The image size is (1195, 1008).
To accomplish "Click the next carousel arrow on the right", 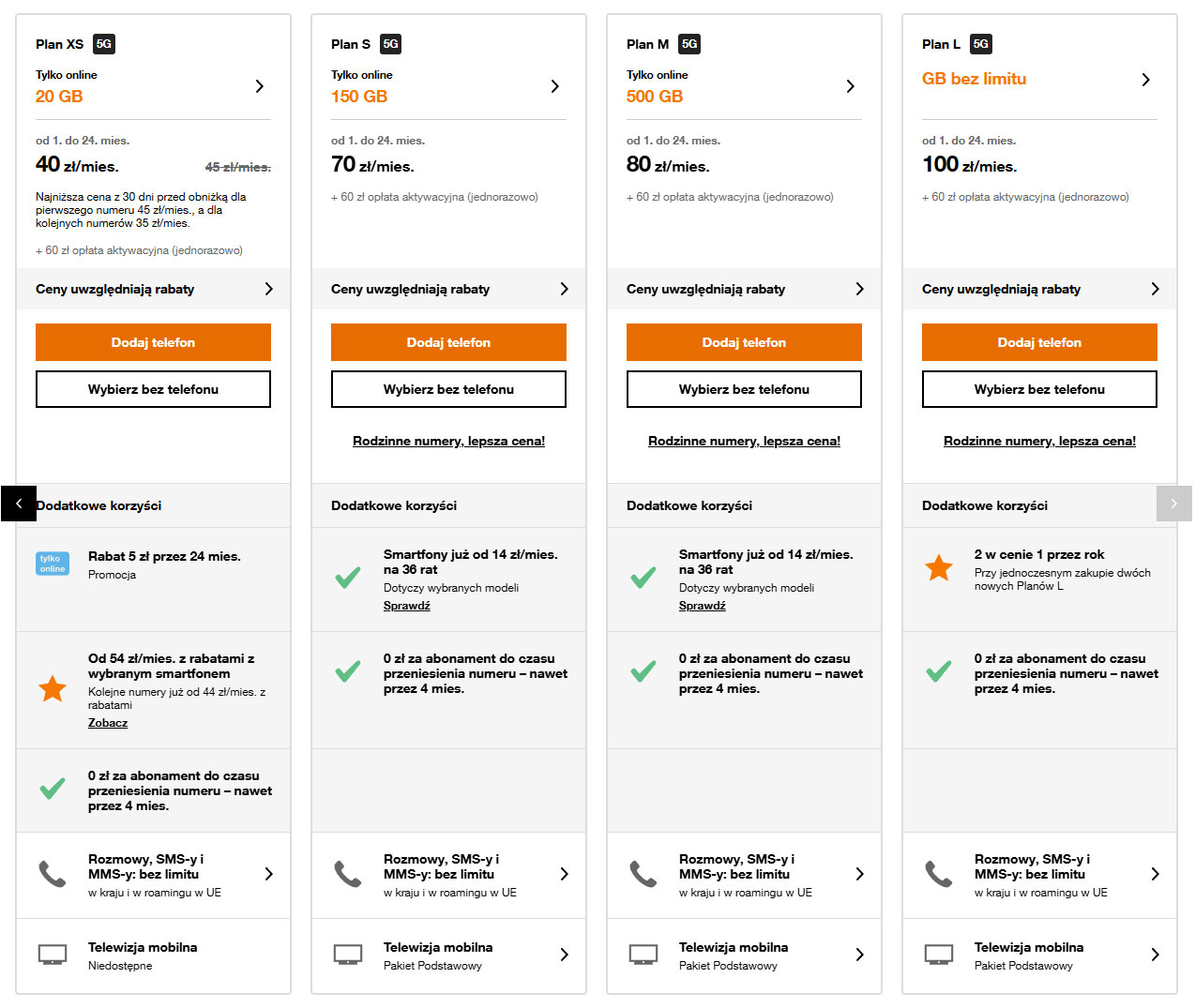I will (1173, 504).
